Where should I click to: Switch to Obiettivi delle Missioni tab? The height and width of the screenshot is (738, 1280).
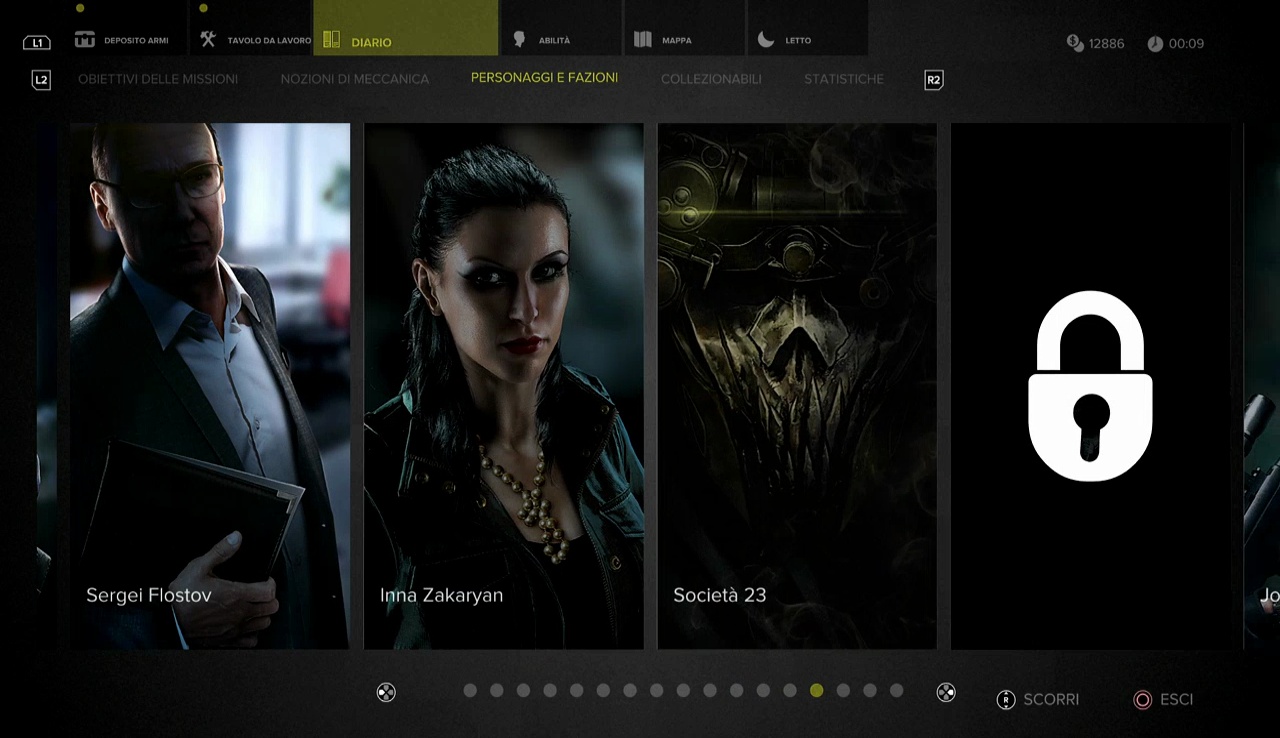[158, 79]
